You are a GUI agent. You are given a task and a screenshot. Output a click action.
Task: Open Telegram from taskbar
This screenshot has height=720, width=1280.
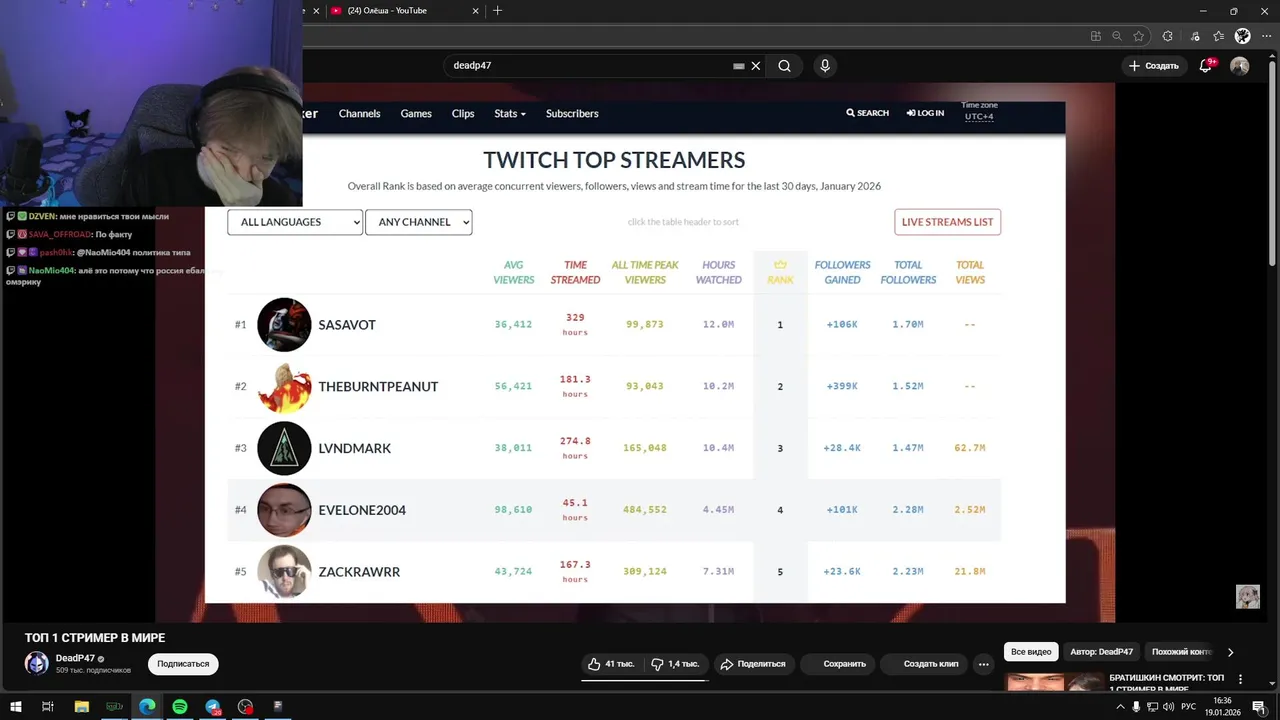click(213, 707)
